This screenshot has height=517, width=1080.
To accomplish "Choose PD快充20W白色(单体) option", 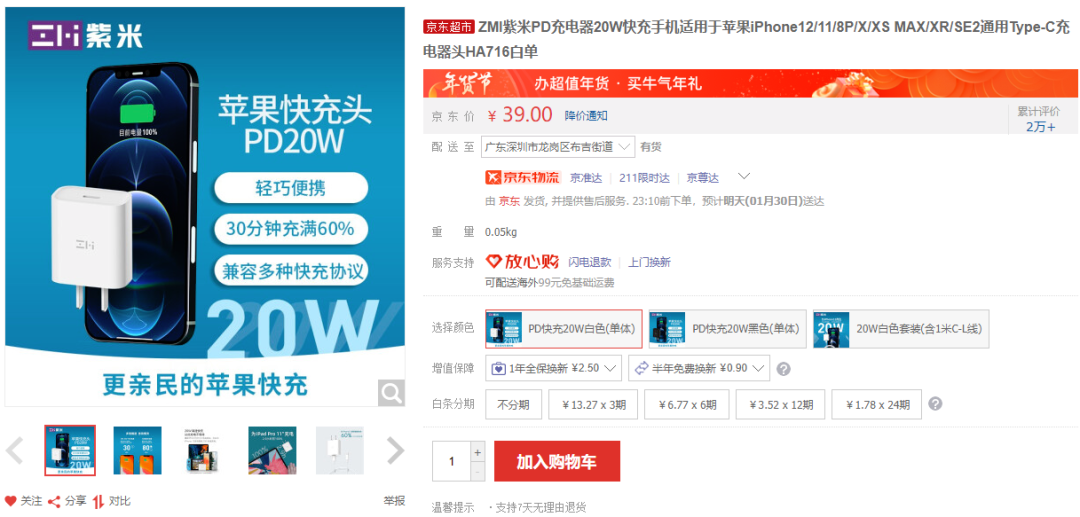I will pyautogui.click(x=563, y=329).
